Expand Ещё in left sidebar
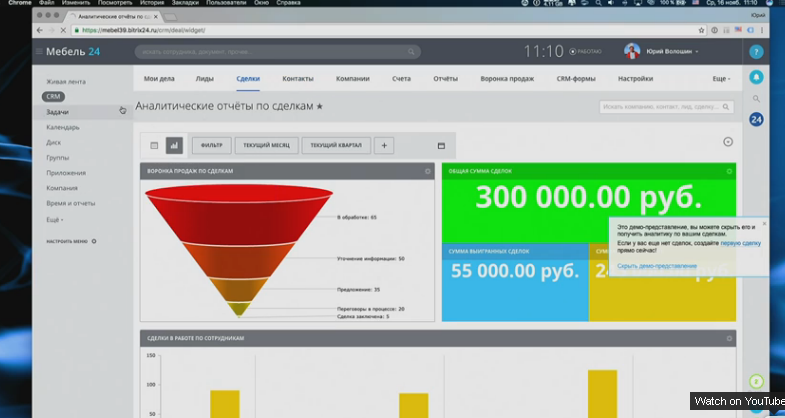 (55, 220)
